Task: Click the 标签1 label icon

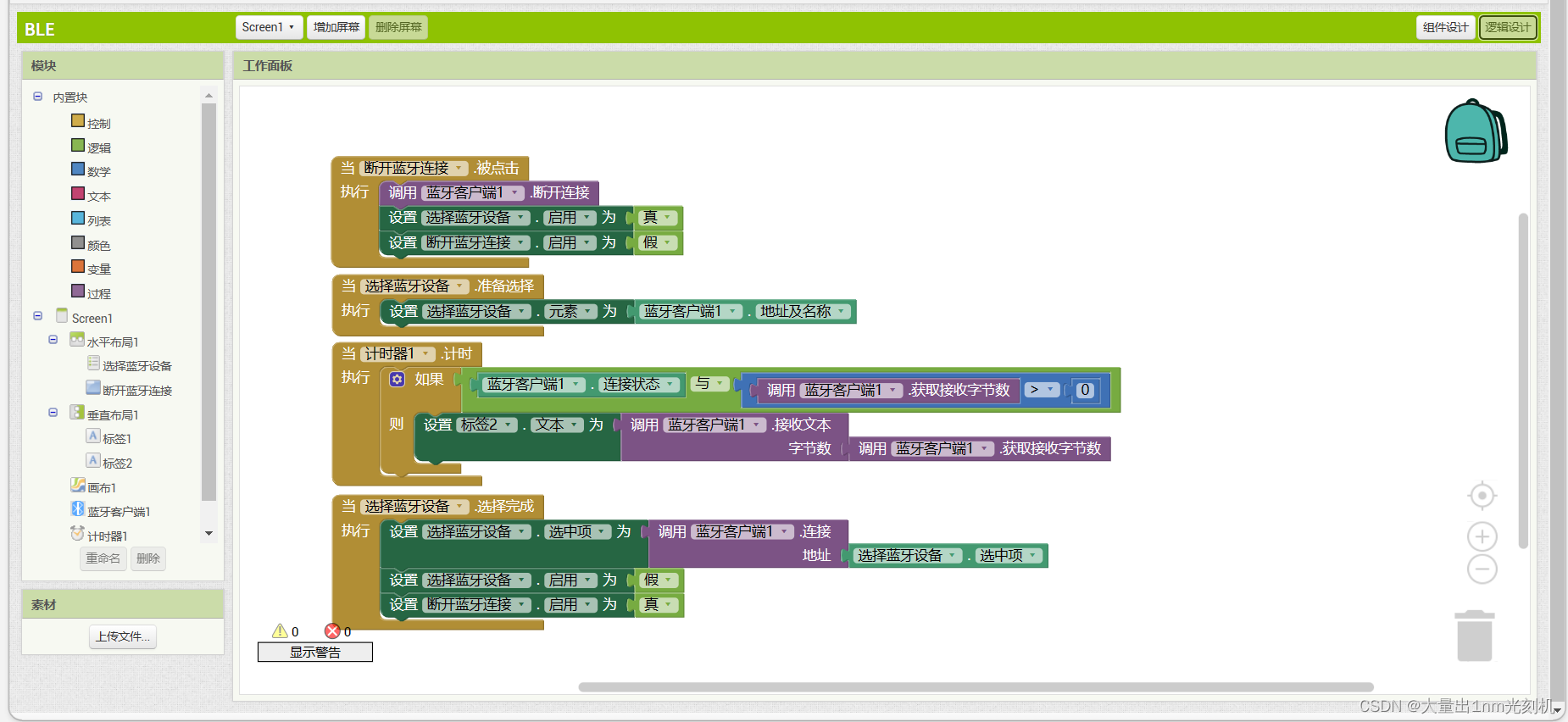Action: pos(93,436)
